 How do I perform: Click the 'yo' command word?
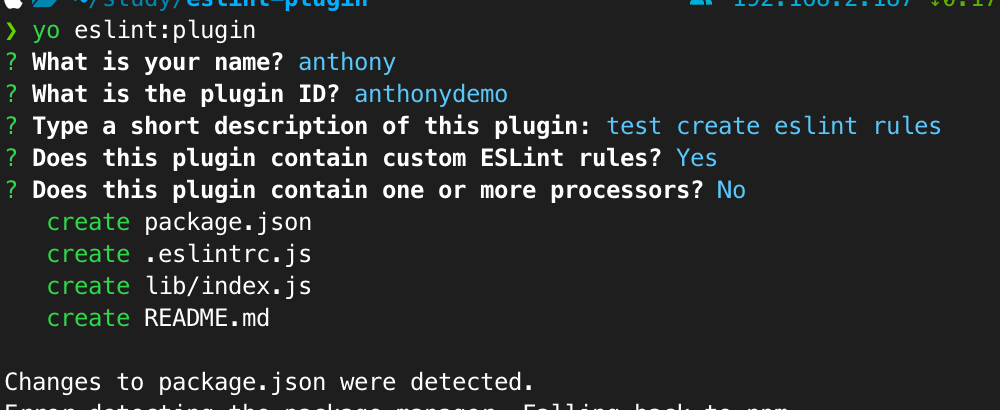click(46, 32)
